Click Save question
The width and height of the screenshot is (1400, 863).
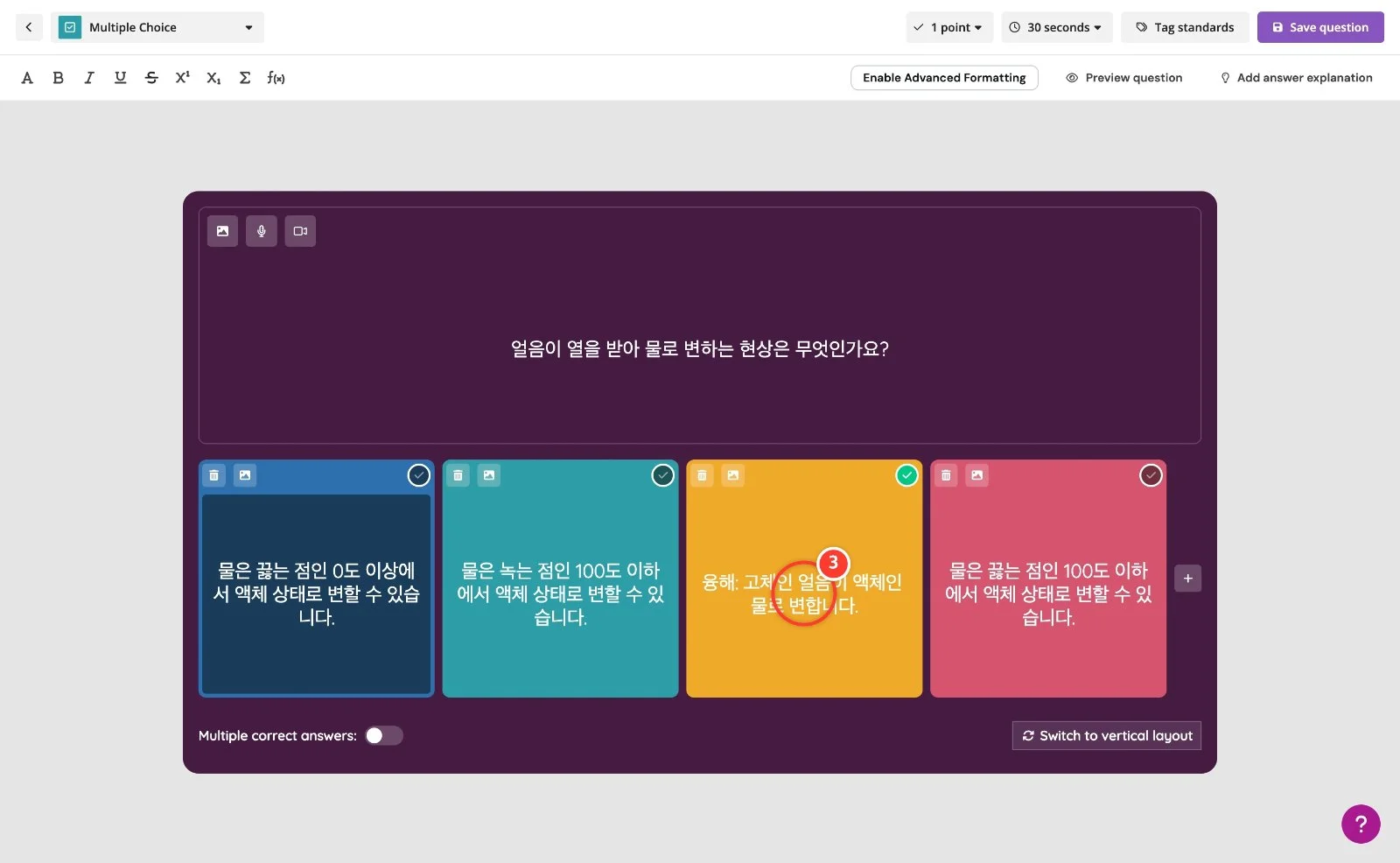coord(1320,27)
